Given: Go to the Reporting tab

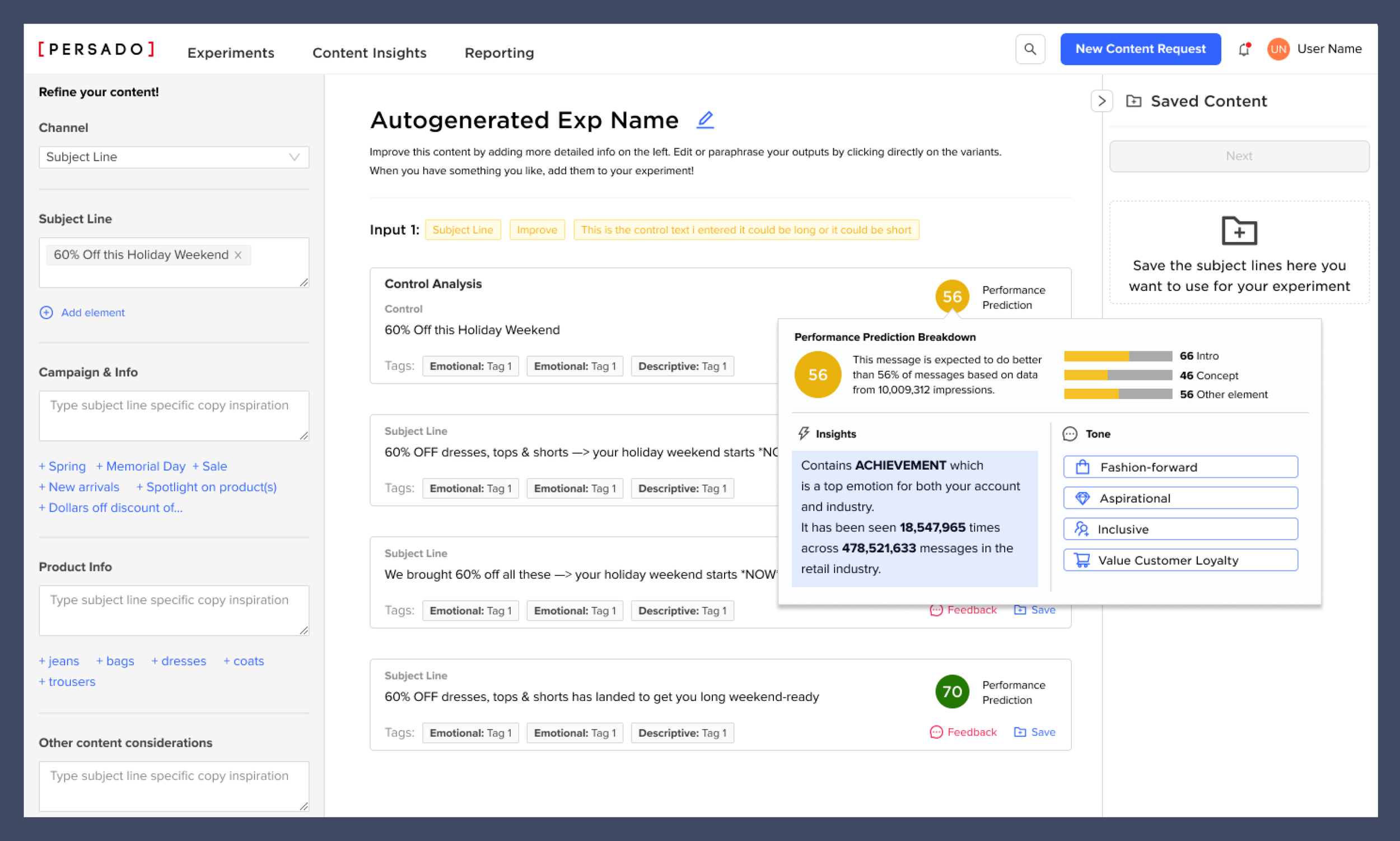Looking at the screenshot, I should click(499, 53).
